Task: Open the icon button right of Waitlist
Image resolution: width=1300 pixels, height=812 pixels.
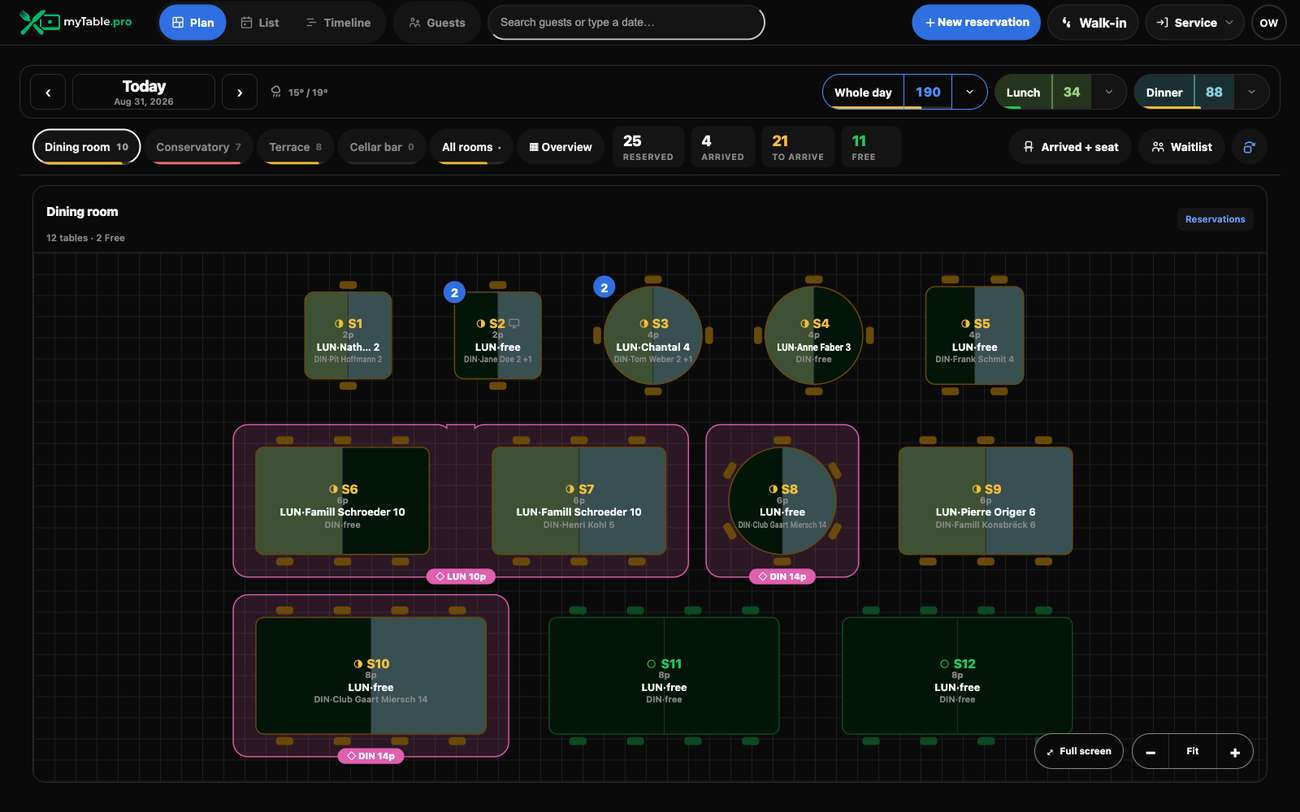Action: tap(1249, 147)
